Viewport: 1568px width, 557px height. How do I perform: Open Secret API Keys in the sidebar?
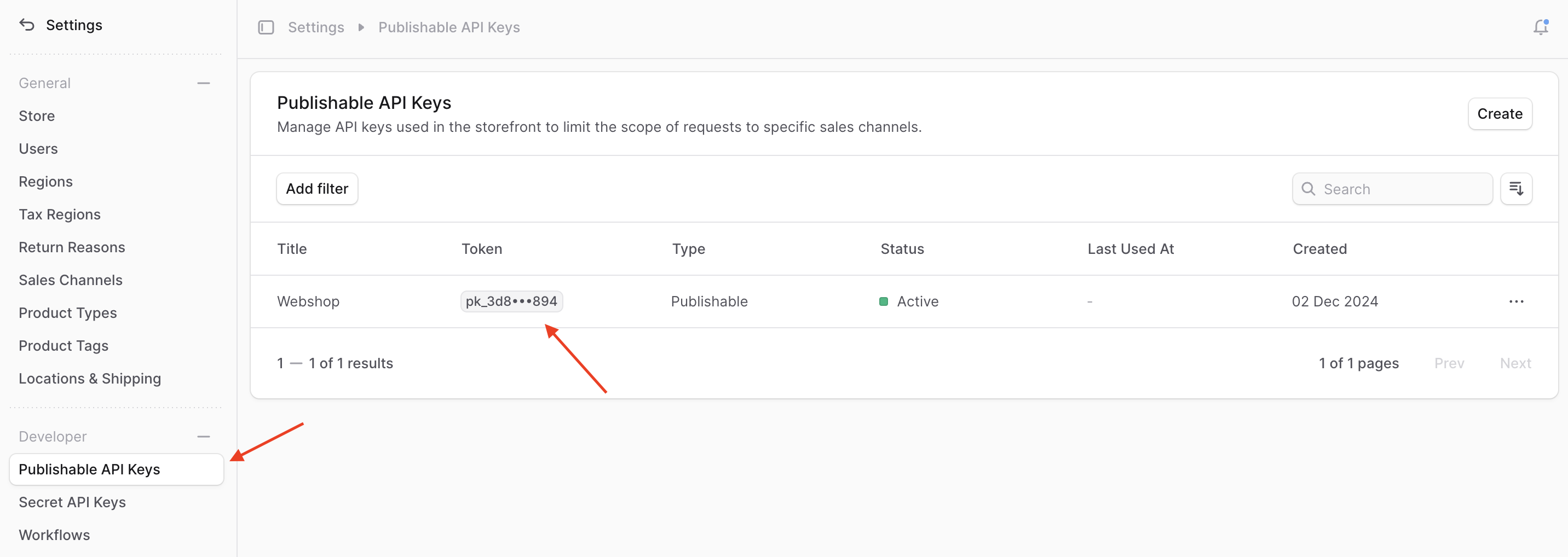(x=72, y=502)
